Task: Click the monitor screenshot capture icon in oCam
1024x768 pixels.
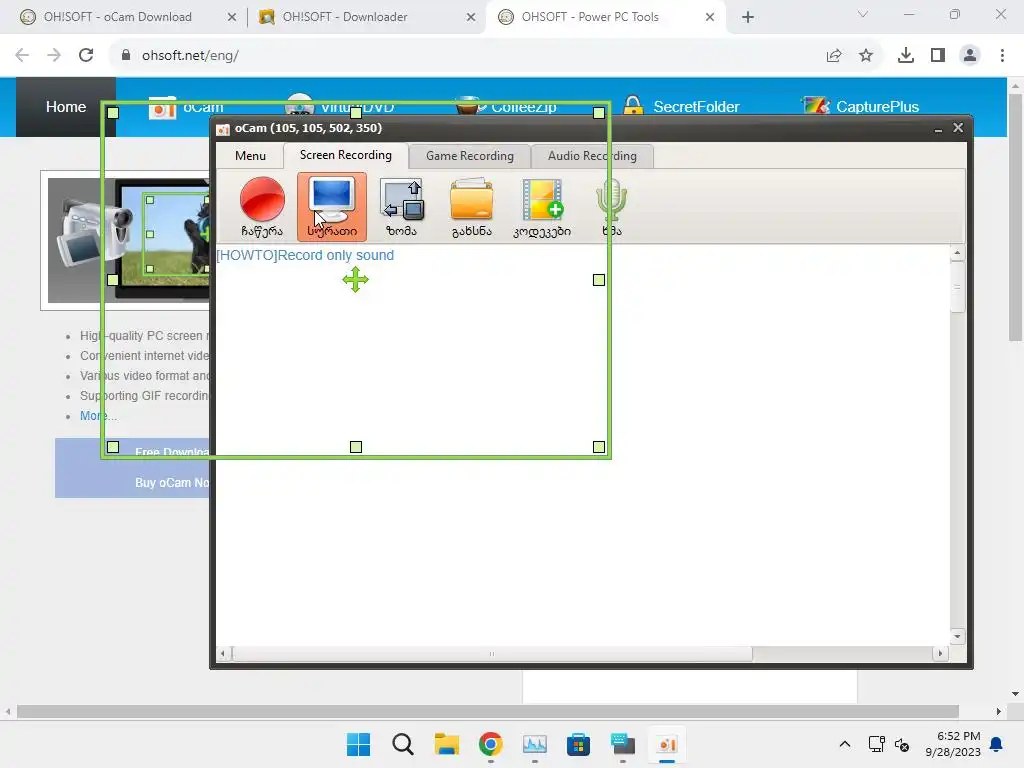Action: point(332,206)
